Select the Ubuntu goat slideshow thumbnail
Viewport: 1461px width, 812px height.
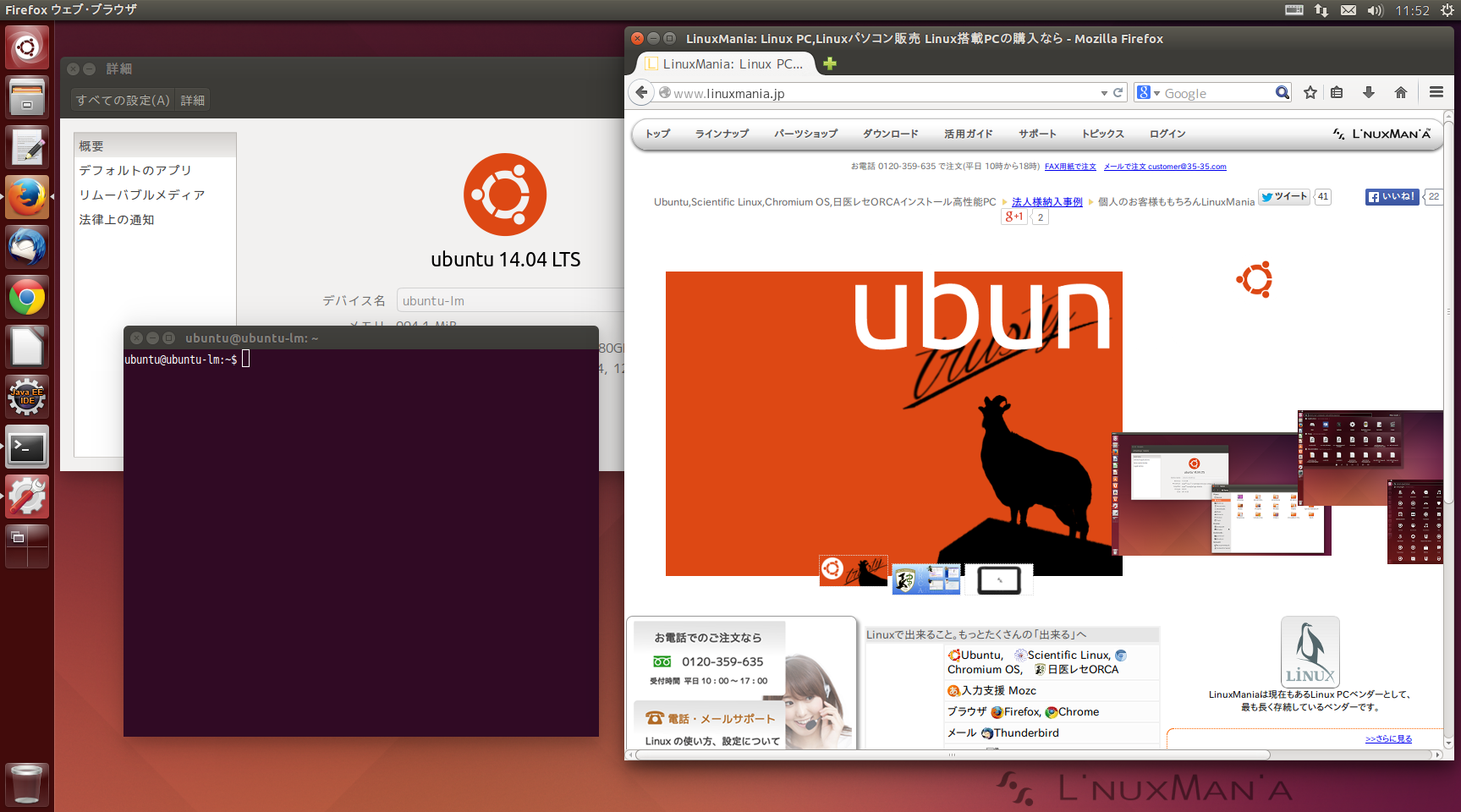pyautogui.click(x=854, y=571)
